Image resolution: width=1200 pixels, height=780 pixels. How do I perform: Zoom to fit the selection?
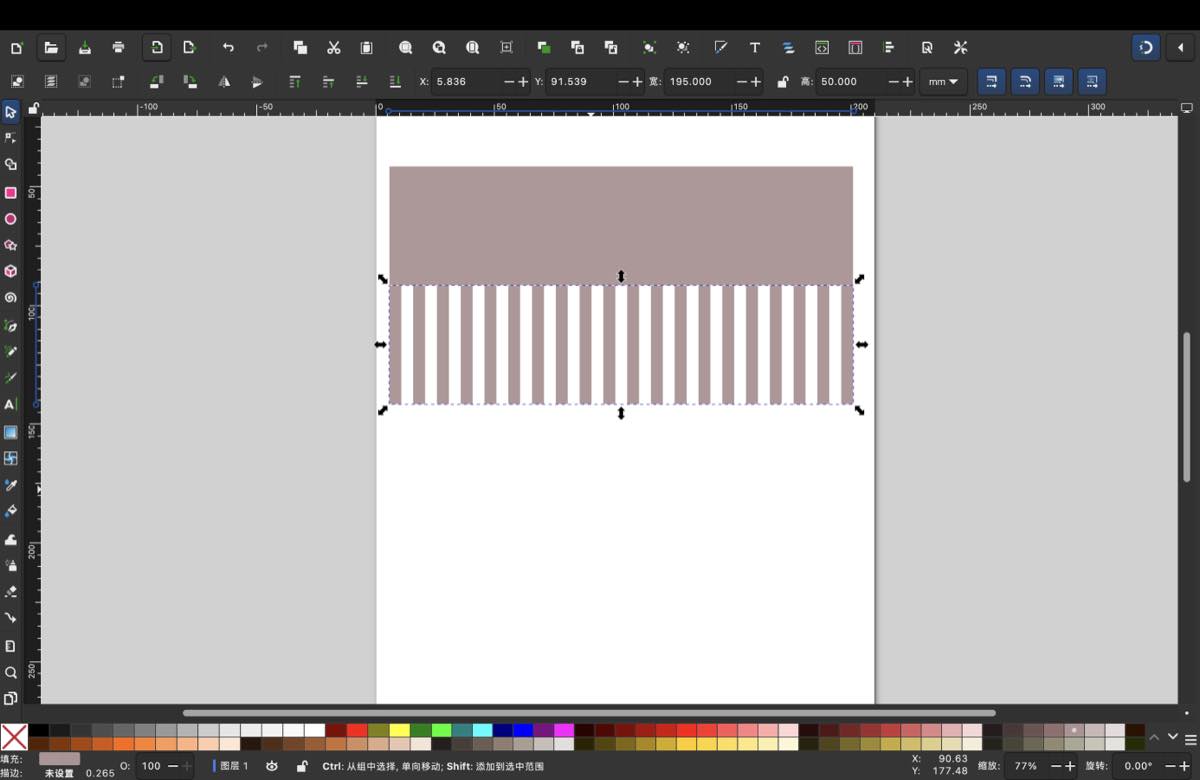point(406,47)
